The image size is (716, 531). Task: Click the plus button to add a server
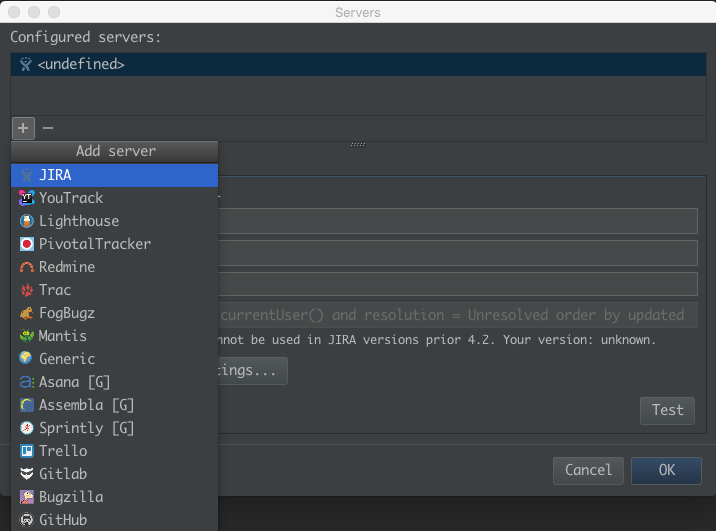click(x=23, y=128)
